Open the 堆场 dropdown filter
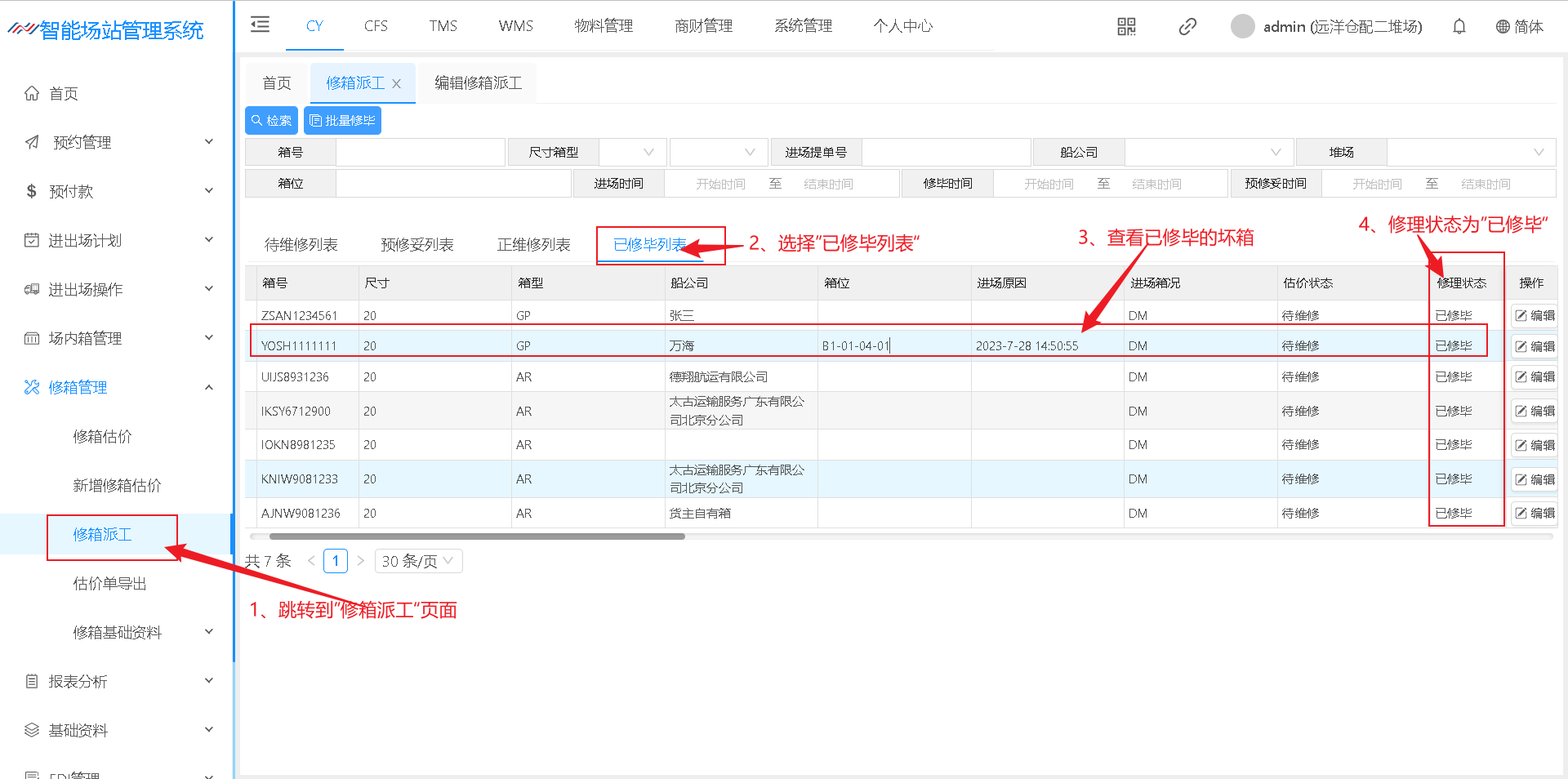Viewport: 1568px width, 779px height. pyautogui.click(x=1471, y=153)
